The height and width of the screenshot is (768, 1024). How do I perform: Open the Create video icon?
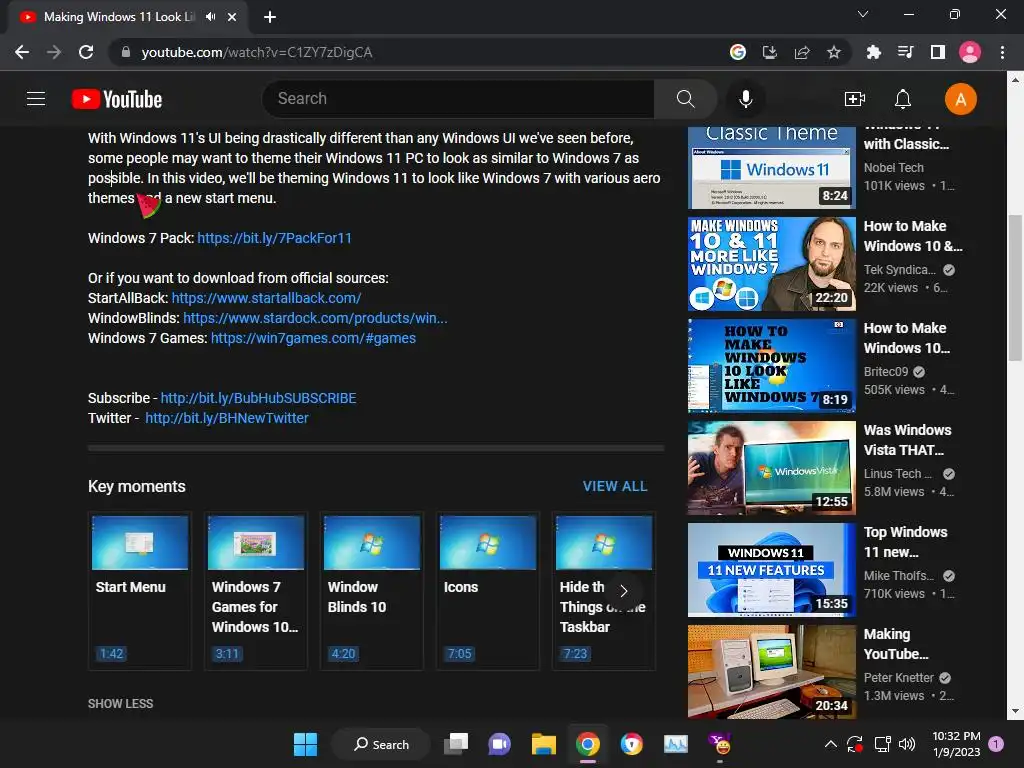pos(854,99)
